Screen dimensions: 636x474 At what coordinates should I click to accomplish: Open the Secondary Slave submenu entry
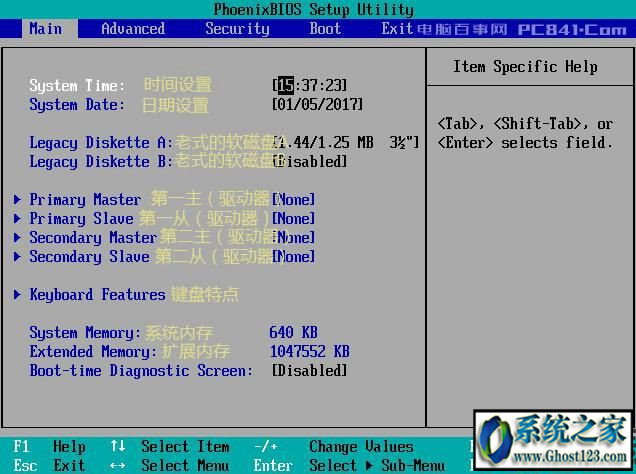[89, 257]
